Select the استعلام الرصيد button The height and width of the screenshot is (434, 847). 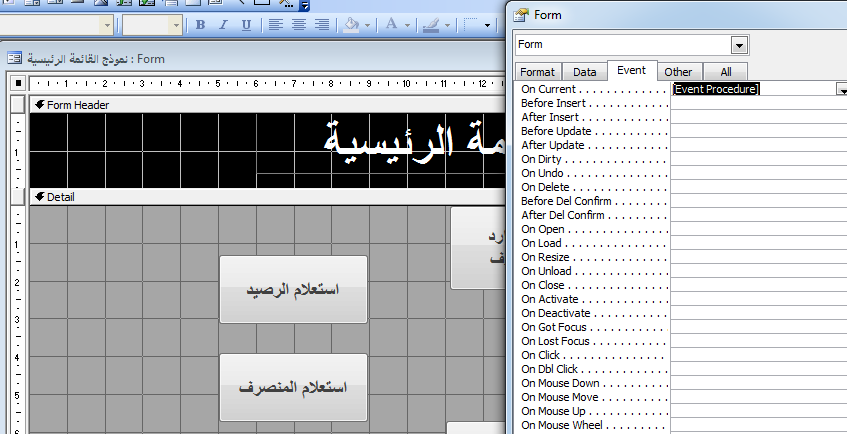coord(293,289)
